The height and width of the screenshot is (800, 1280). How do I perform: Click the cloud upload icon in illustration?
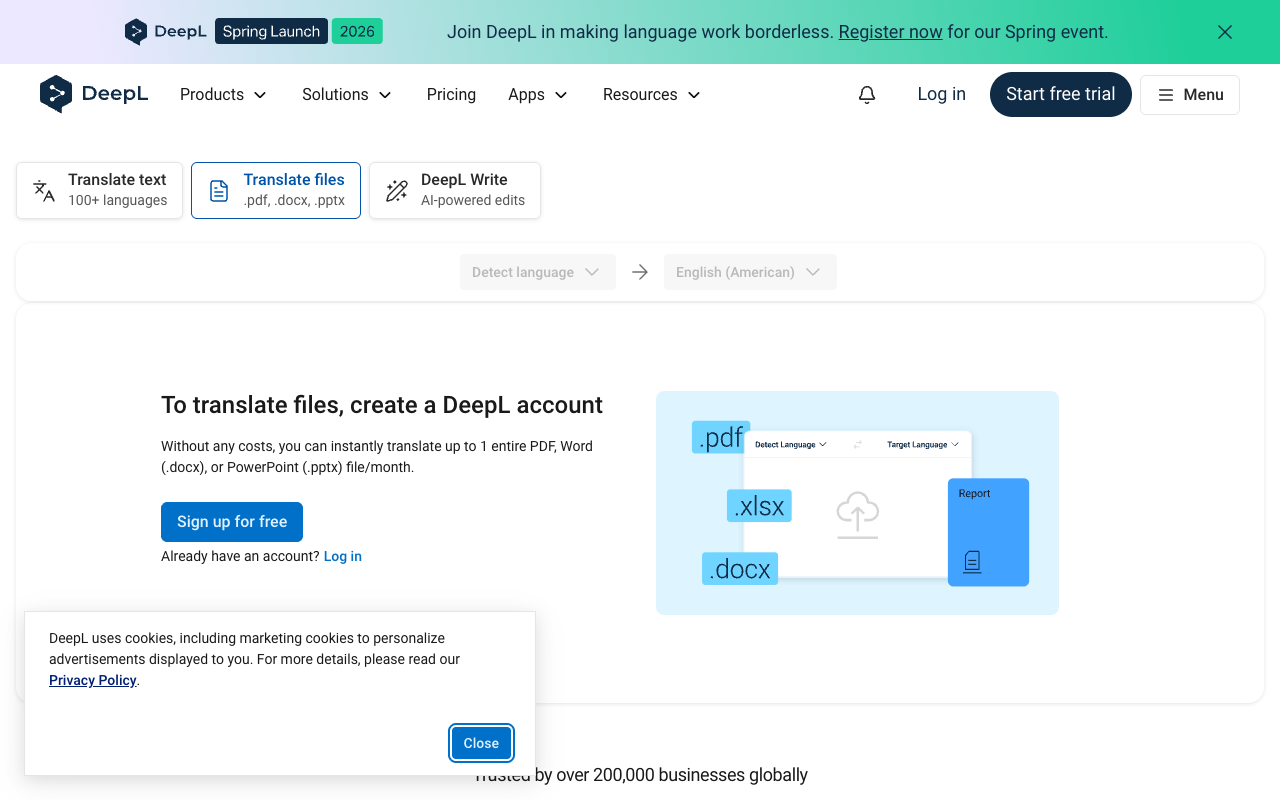(x=856, y=517)
